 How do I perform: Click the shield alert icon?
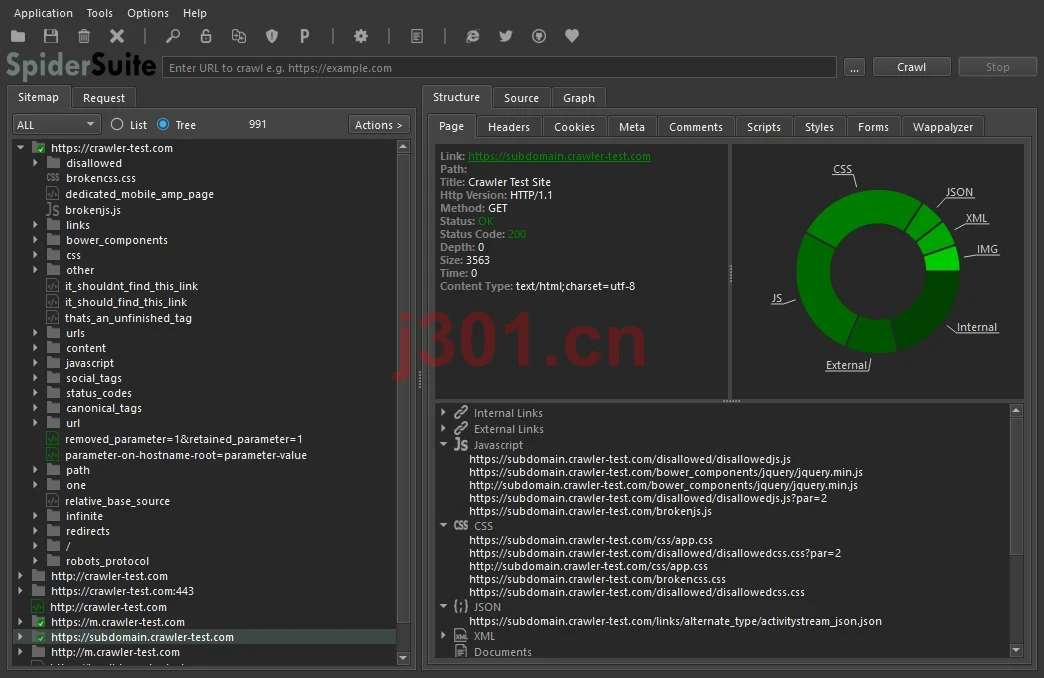tap(272, 36)
